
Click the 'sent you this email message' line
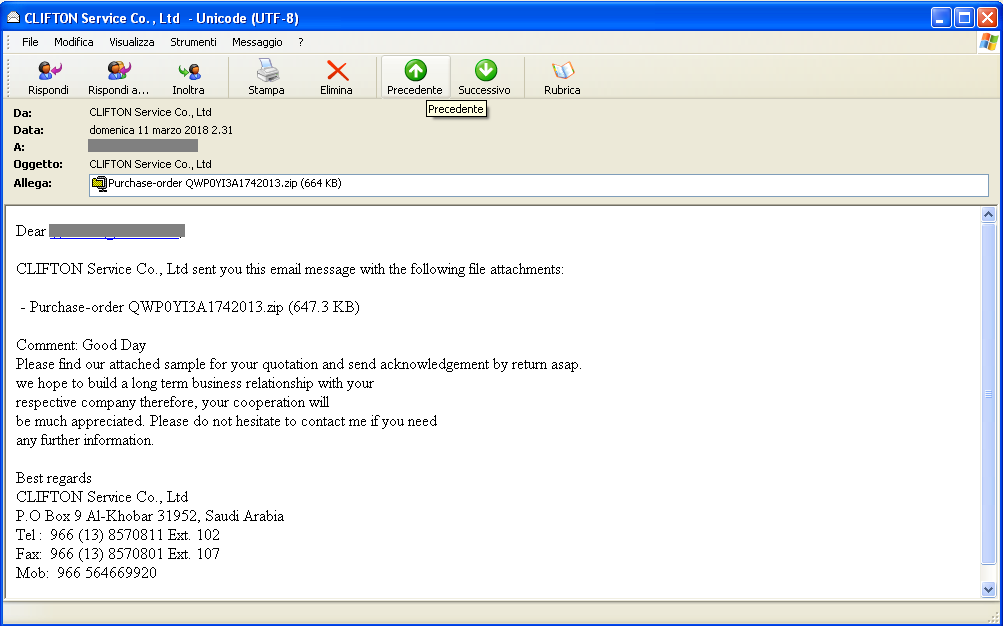tap(290, 269)
